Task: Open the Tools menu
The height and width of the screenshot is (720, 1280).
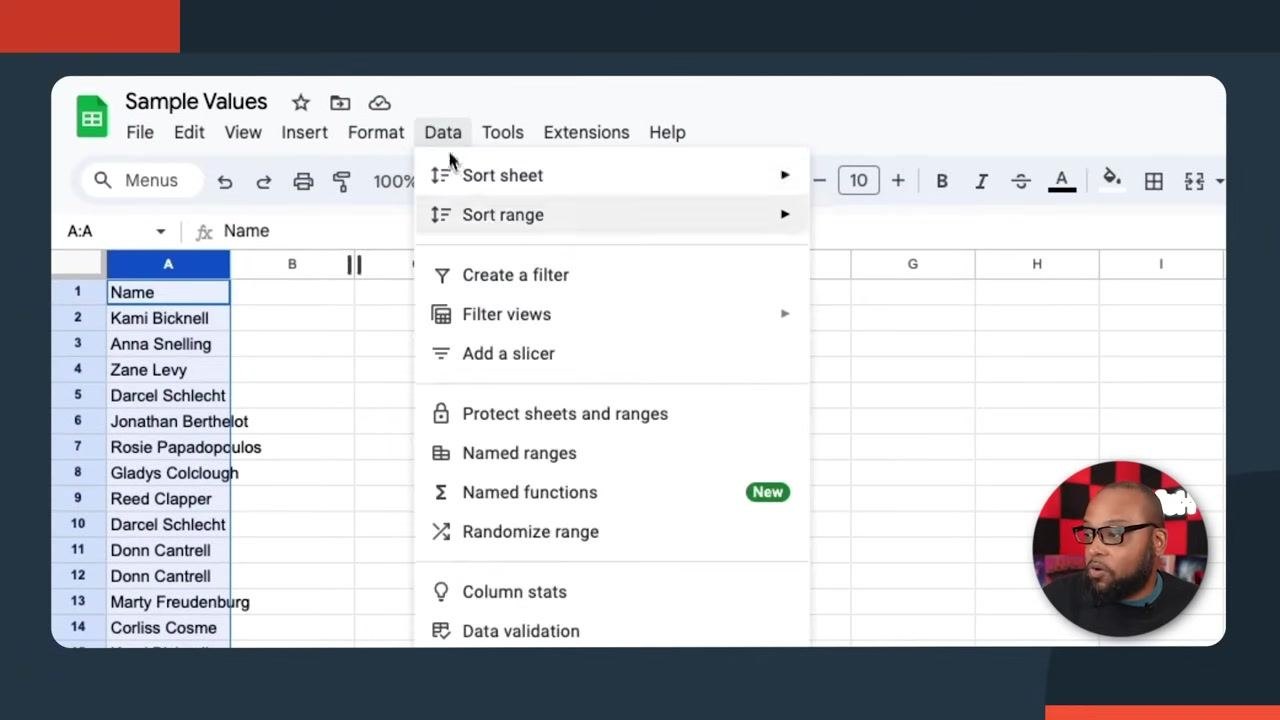Action: [x=503, y=132]
